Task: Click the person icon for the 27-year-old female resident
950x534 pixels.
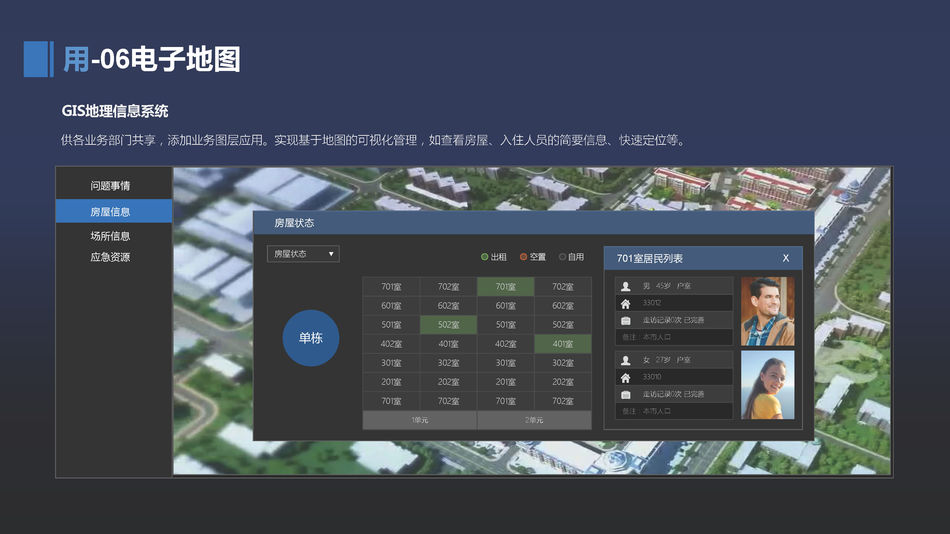Action: (x=626, y=360)
